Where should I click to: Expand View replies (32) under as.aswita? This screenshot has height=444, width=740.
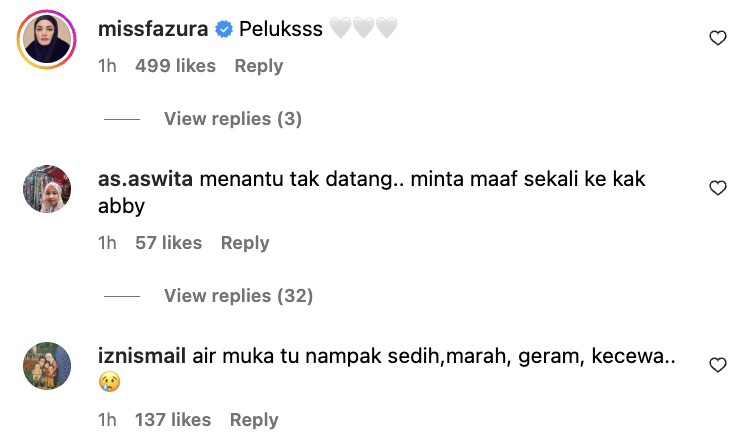click(238, 296)
